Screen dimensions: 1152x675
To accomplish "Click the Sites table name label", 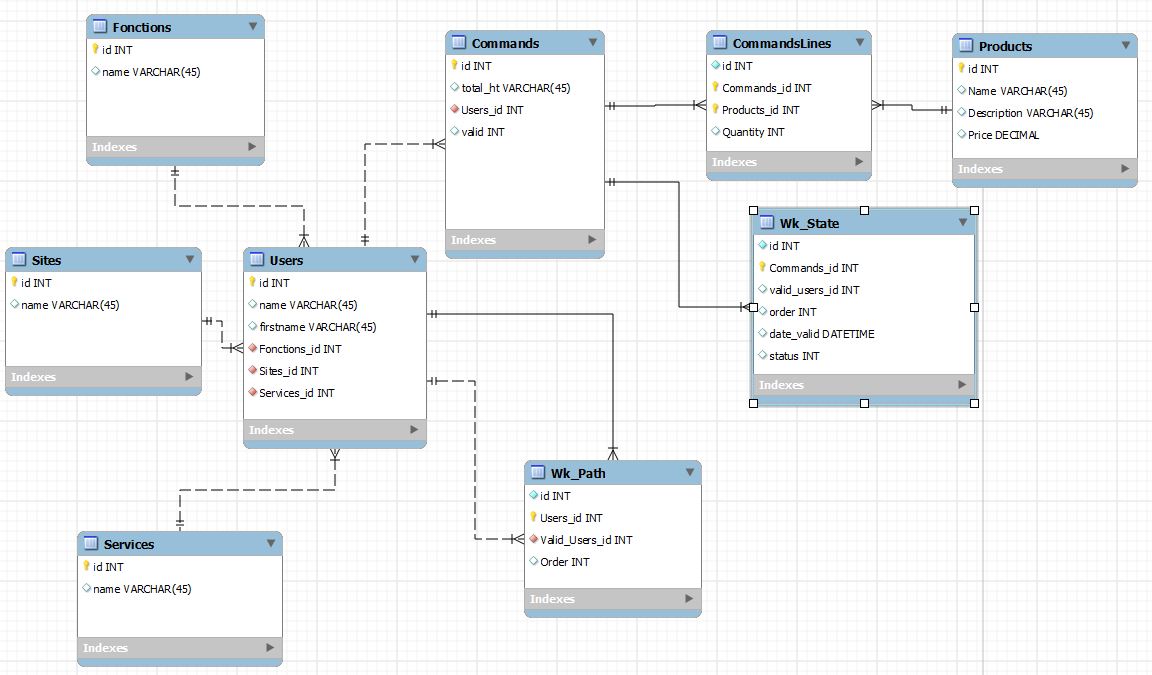I will pyautogui.click(x=47, y=259).
